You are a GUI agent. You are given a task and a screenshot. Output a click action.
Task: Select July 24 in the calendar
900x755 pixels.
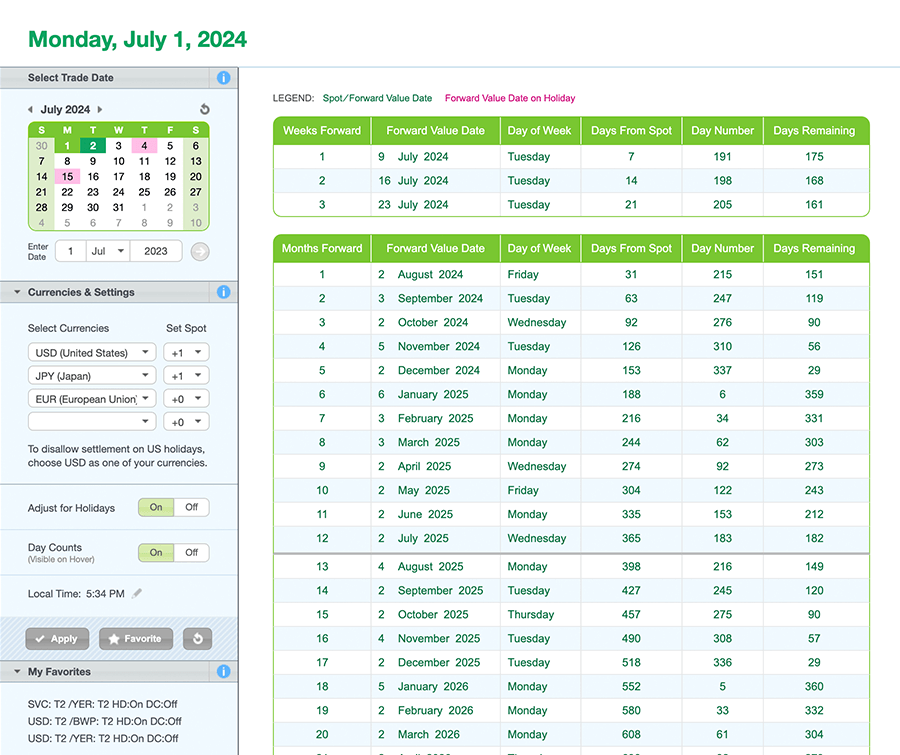118,192
